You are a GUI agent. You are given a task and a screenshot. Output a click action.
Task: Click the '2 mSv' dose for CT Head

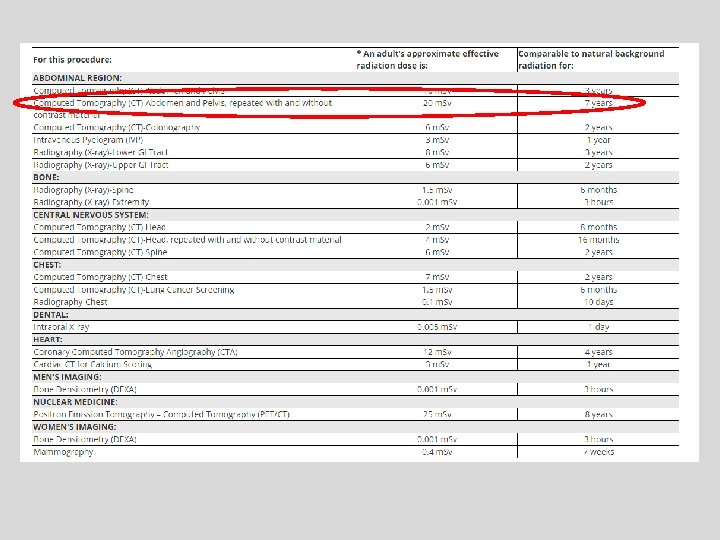pos(437,227)
